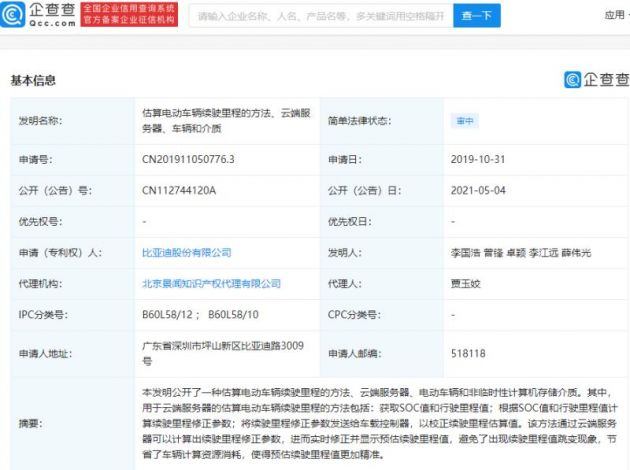Click the 摘要 abstract text paragraph
Viewport: 630px width, 470px height.
coord(380,423)
